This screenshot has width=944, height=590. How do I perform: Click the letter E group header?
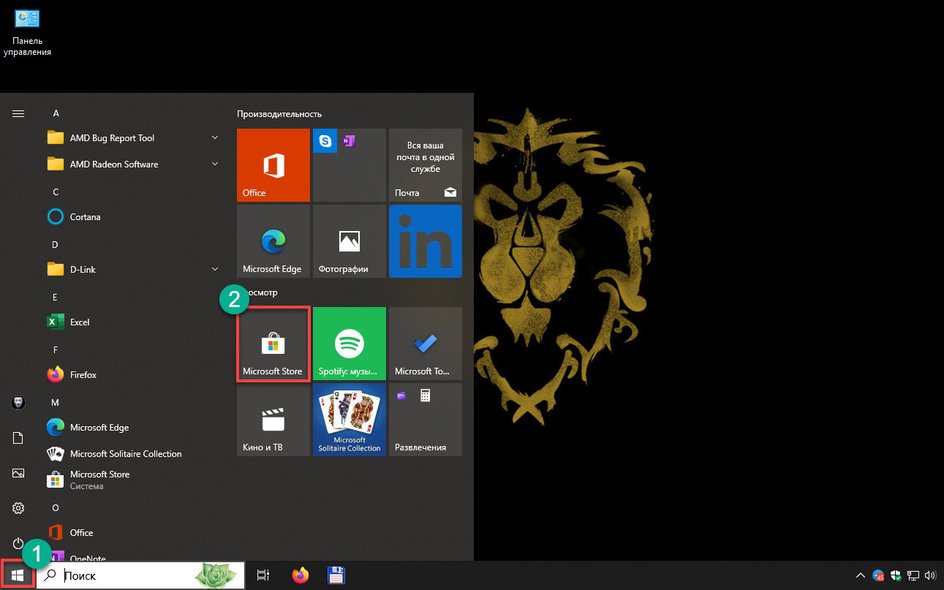click(55, 297)
